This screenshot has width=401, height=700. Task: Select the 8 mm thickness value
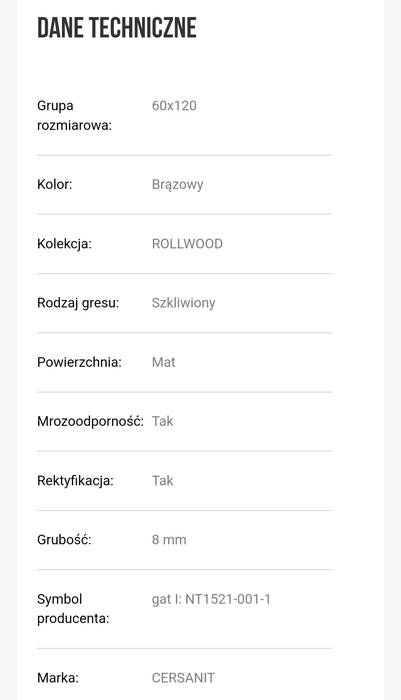tap(169, 540)
